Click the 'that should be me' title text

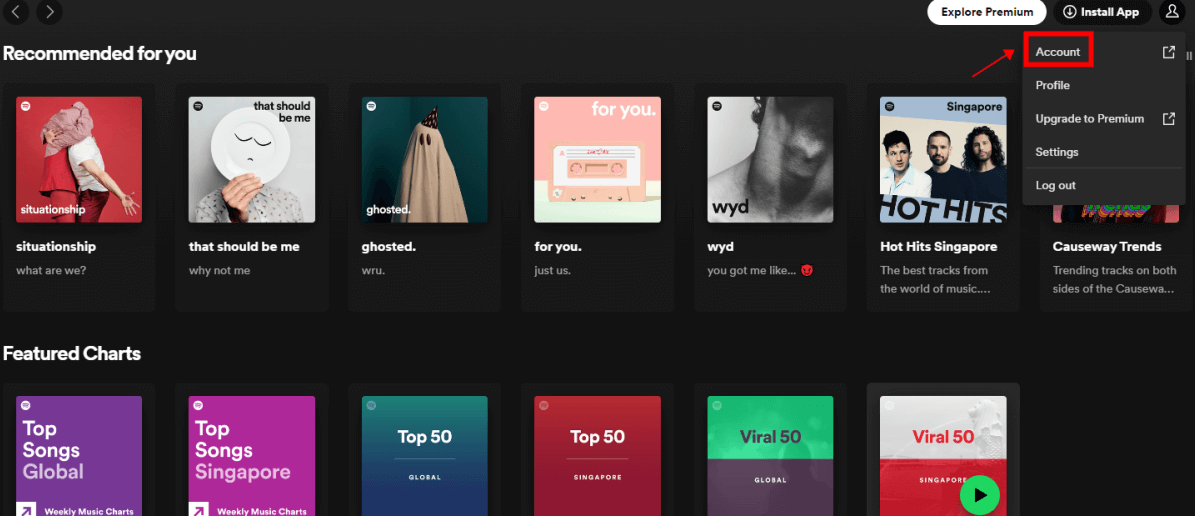point(244,247)
